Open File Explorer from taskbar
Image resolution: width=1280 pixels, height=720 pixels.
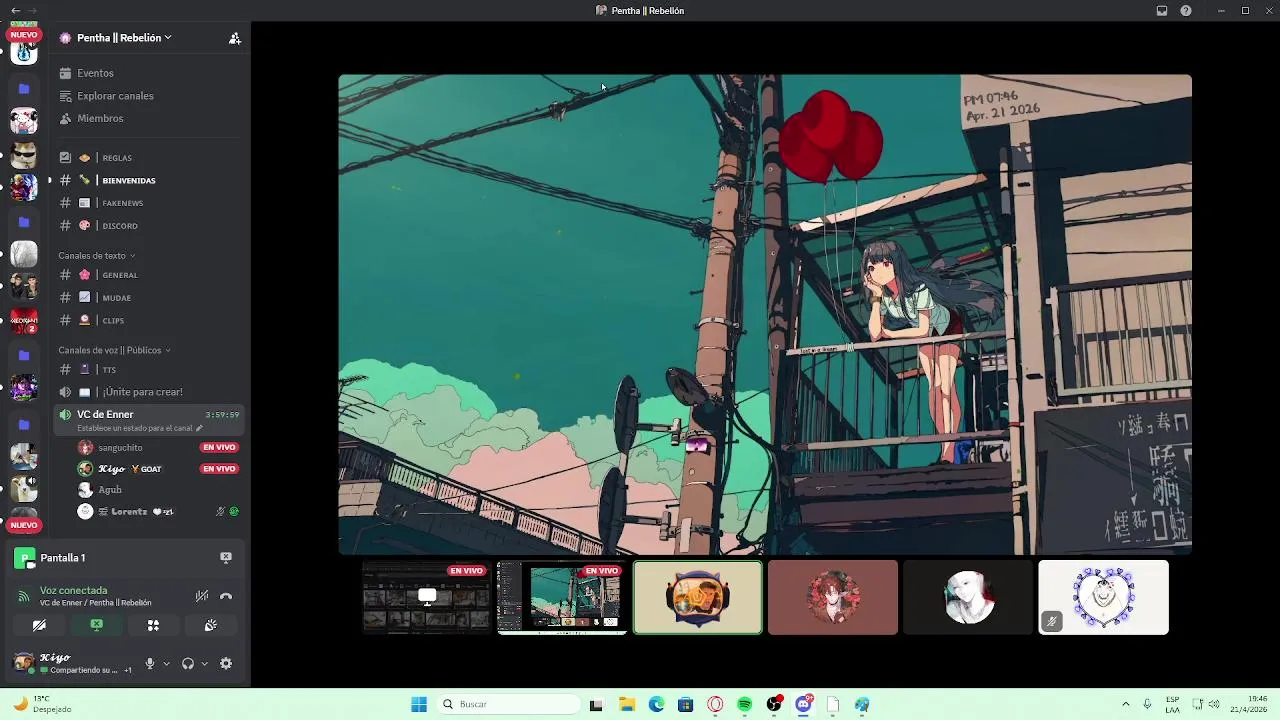click(627, 705)
